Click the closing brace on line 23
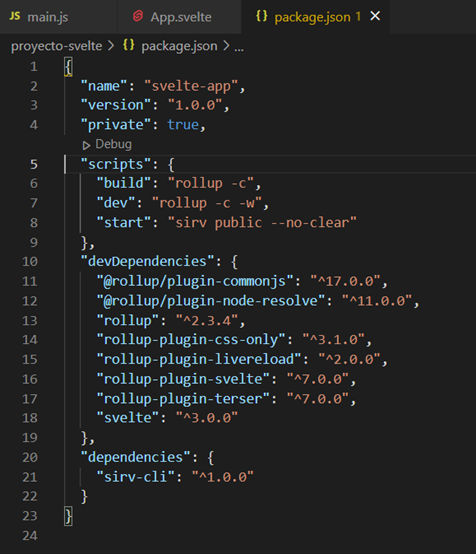This screenshot has height=554, width=476. [69, 516]
